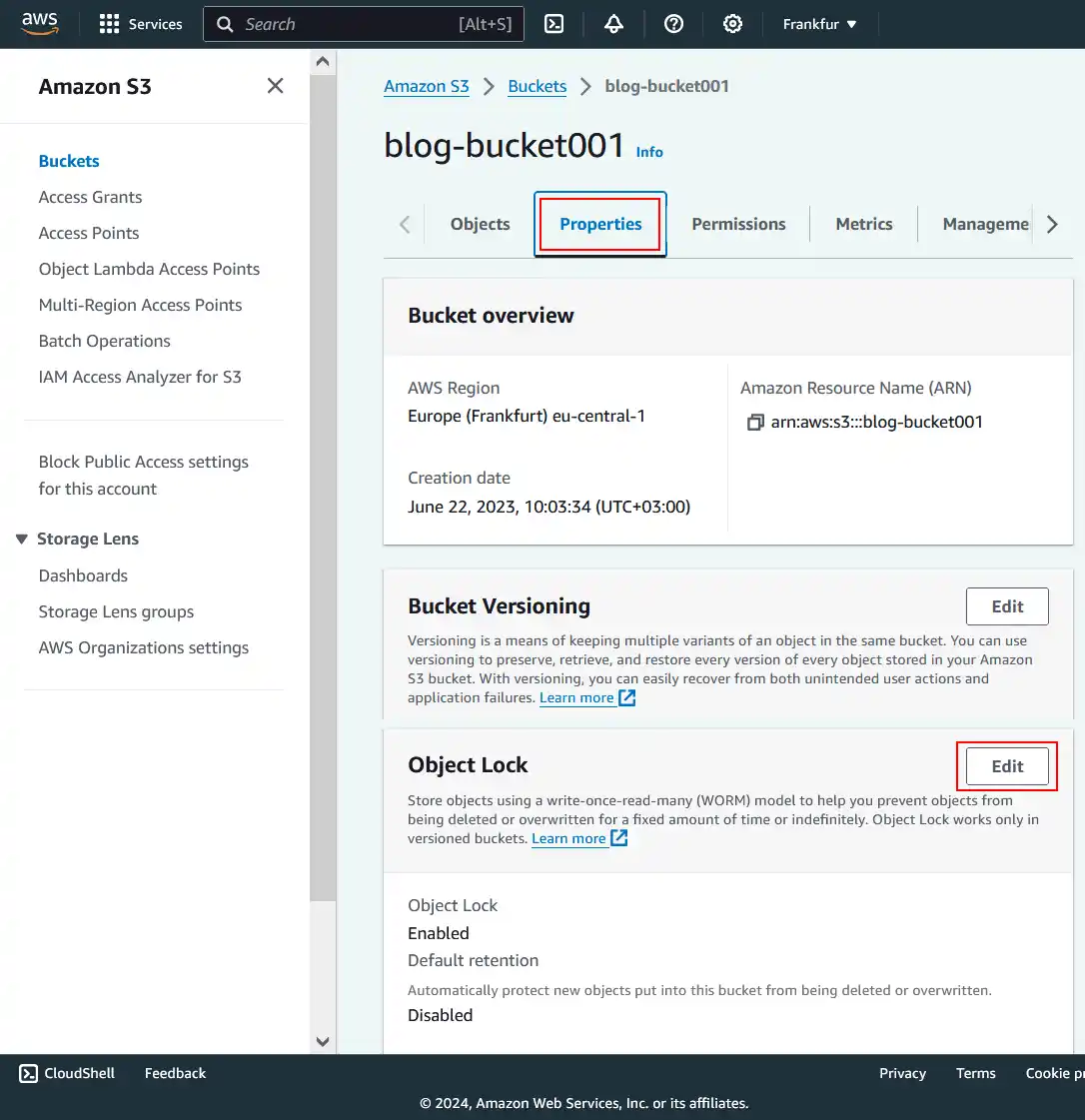Screen dimensions: 1085x1120
Task: Switch to the Objects tab
Action: 480,224
